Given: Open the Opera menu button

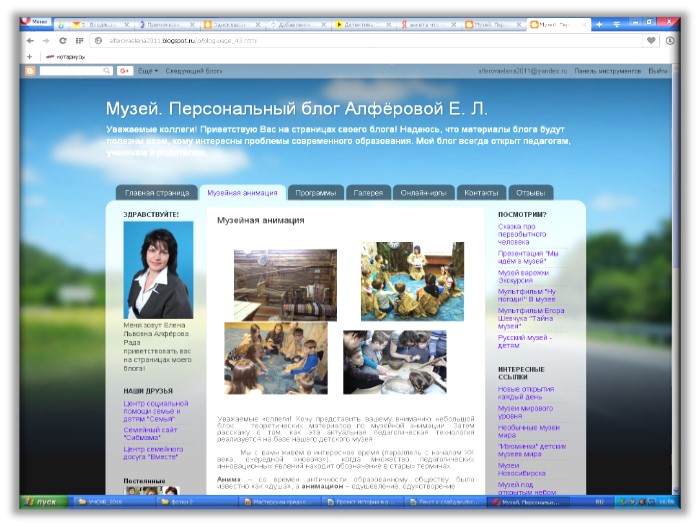Looking at the screenshot, I should coord(38,22).
